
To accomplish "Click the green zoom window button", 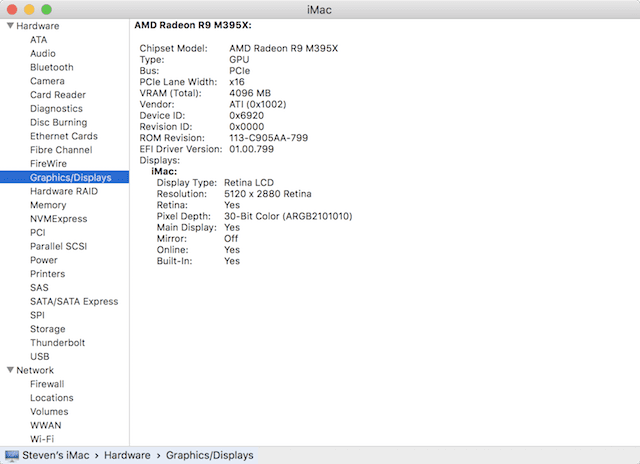I will (46, 8).
